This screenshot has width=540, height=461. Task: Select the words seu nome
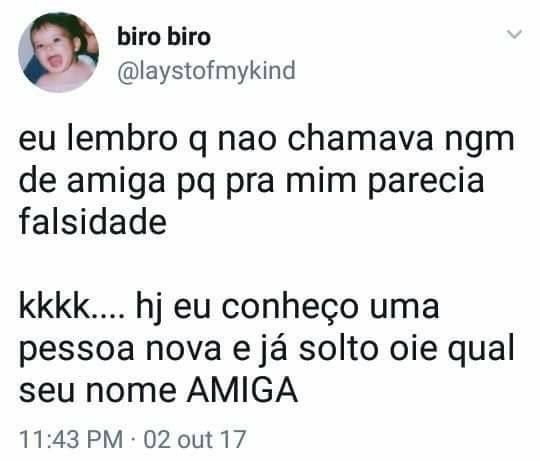click(x=97, y=392)
